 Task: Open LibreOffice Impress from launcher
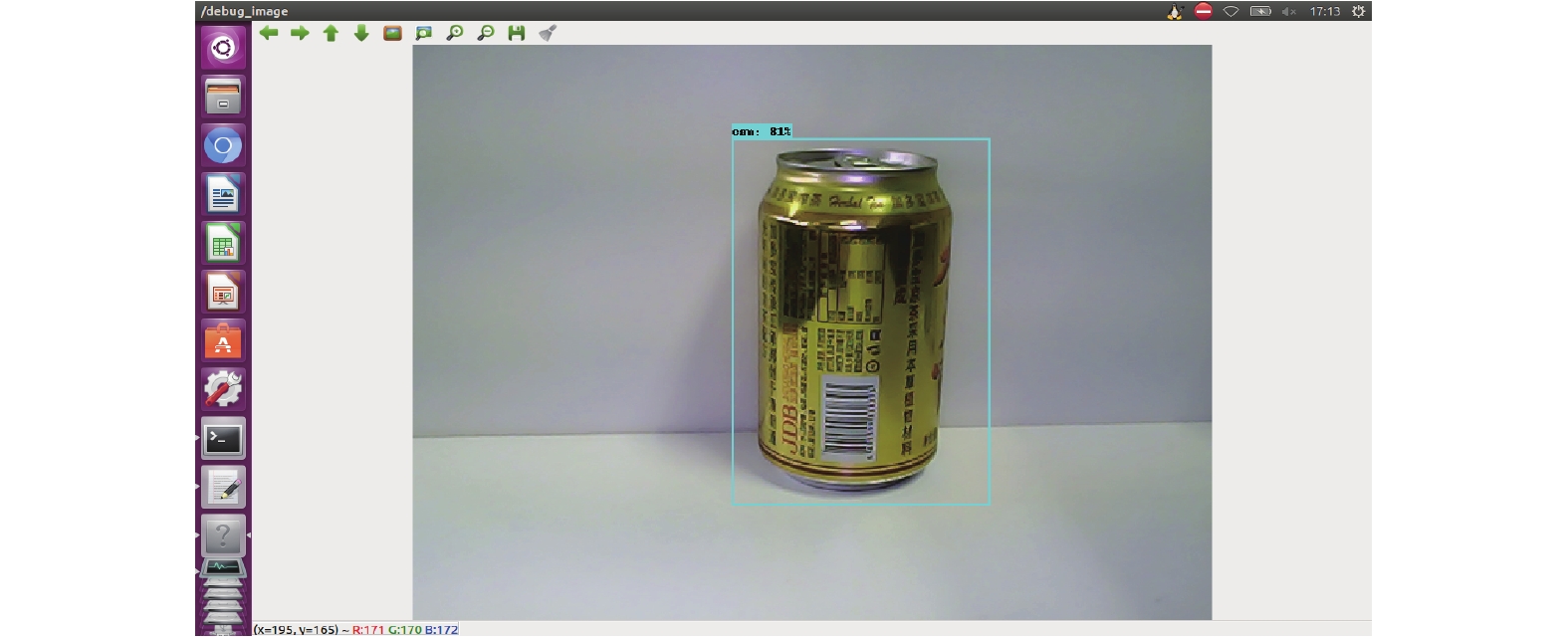click(x=223, y=292)
